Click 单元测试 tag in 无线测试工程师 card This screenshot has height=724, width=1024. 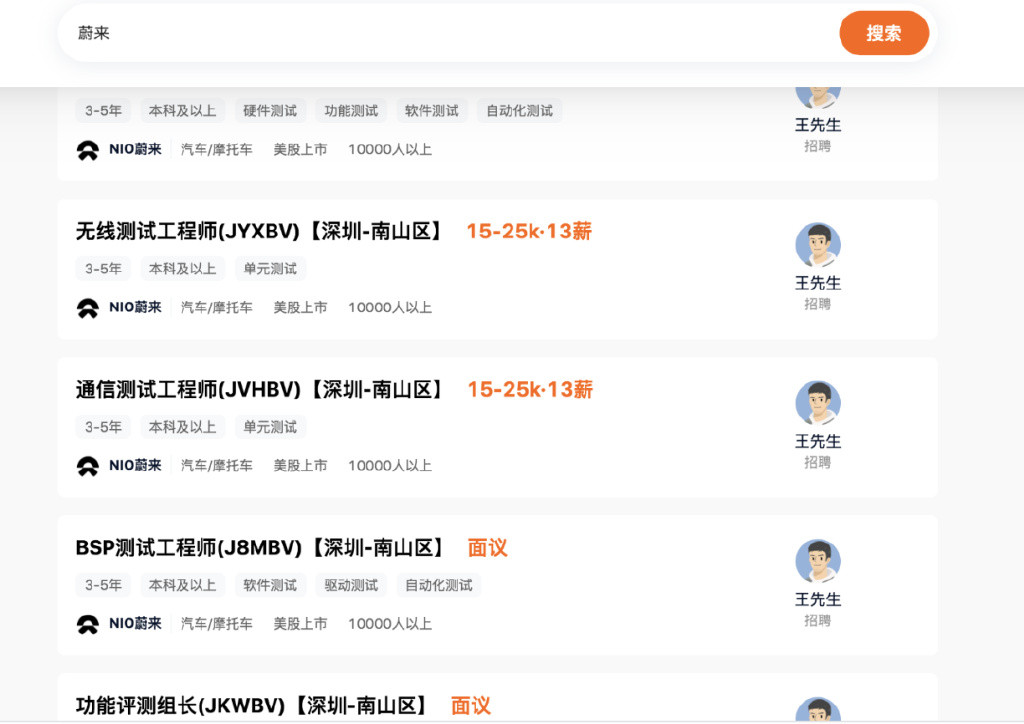tap(270, 269)
